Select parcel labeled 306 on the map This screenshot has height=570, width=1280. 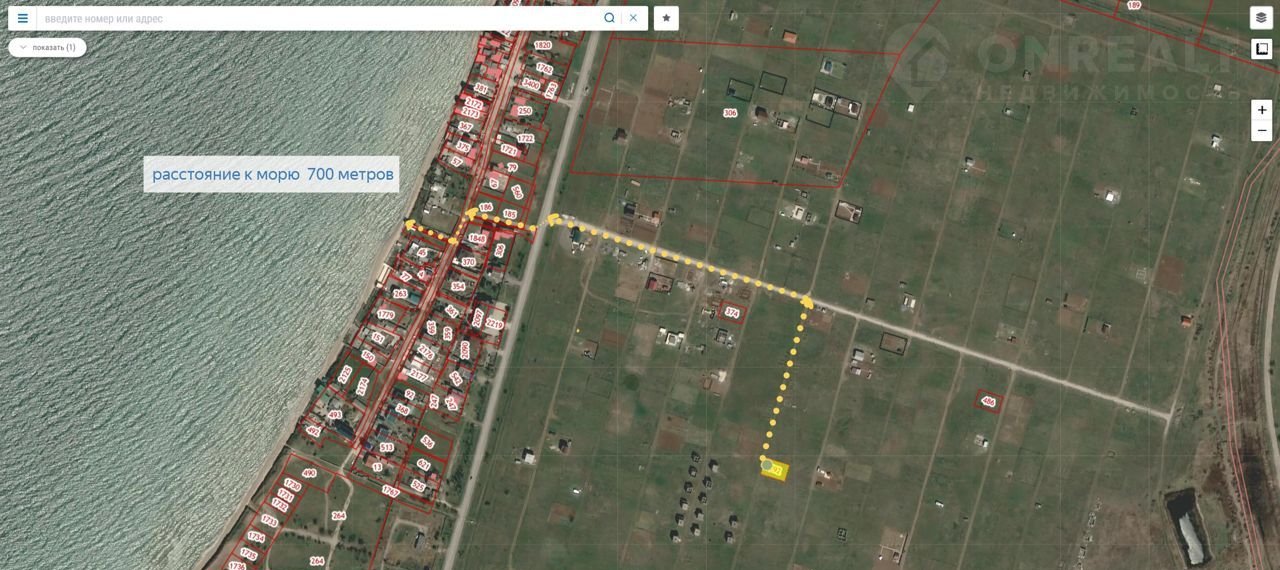(x=730, y=113)
